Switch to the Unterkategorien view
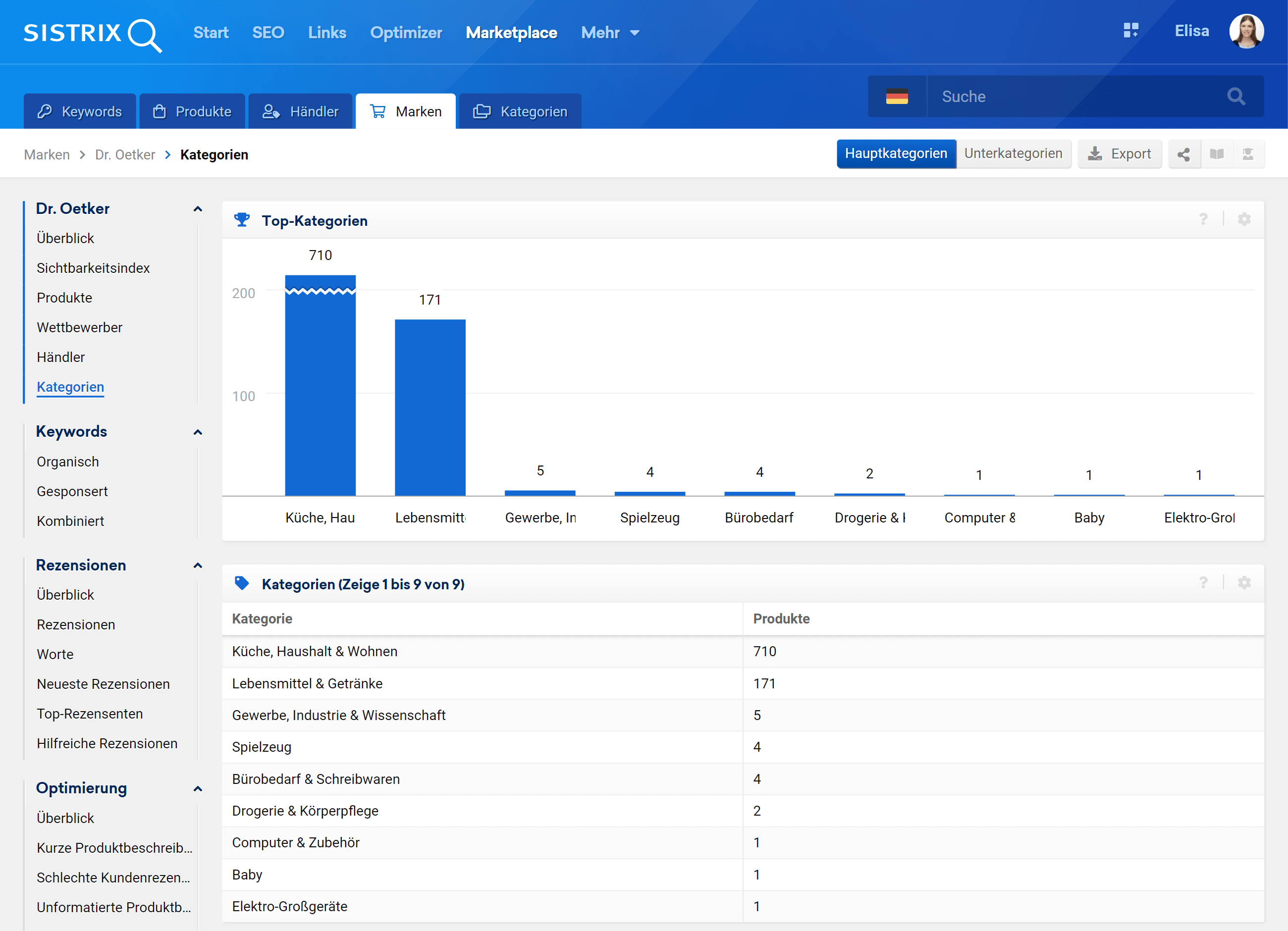1288x931 pixels. pos(1013,154)
